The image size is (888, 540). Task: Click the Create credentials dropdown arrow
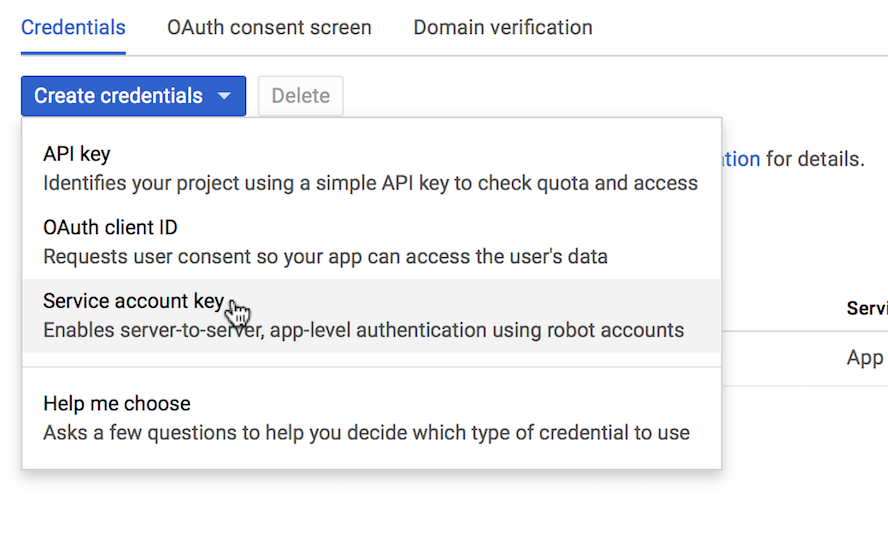[225, 97]
